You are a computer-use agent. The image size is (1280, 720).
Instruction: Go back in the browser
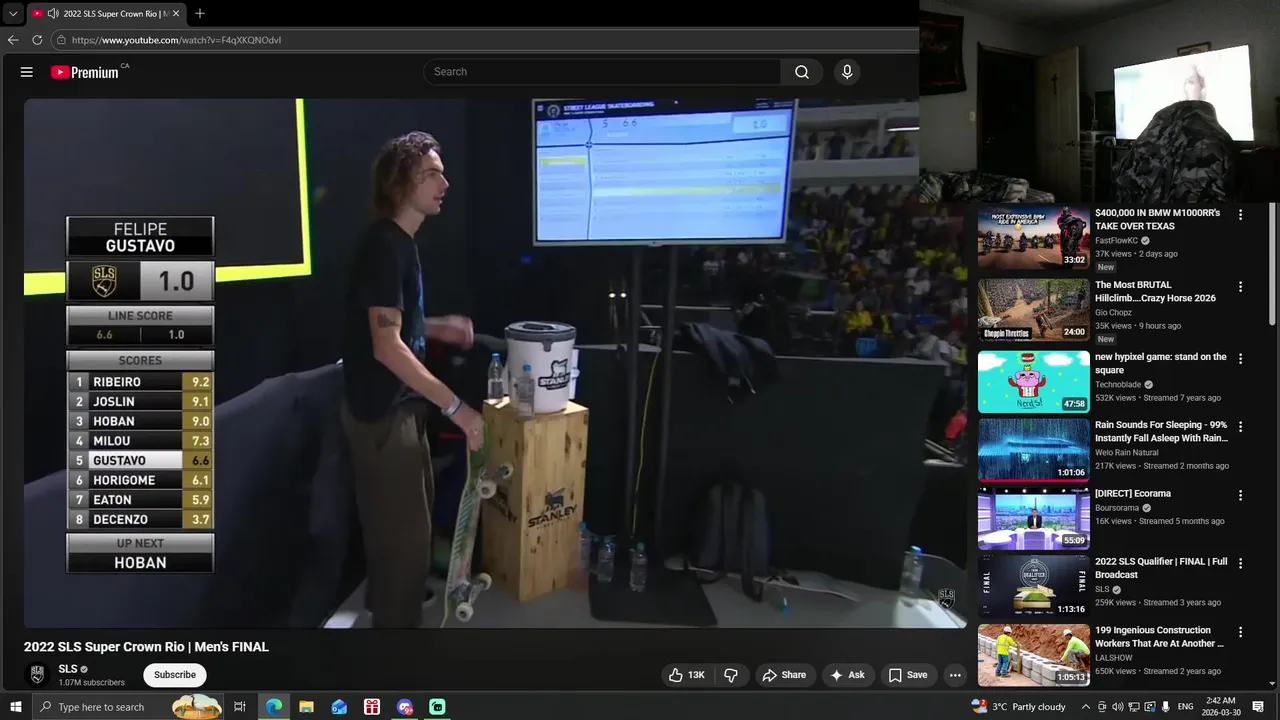(13, 40)
